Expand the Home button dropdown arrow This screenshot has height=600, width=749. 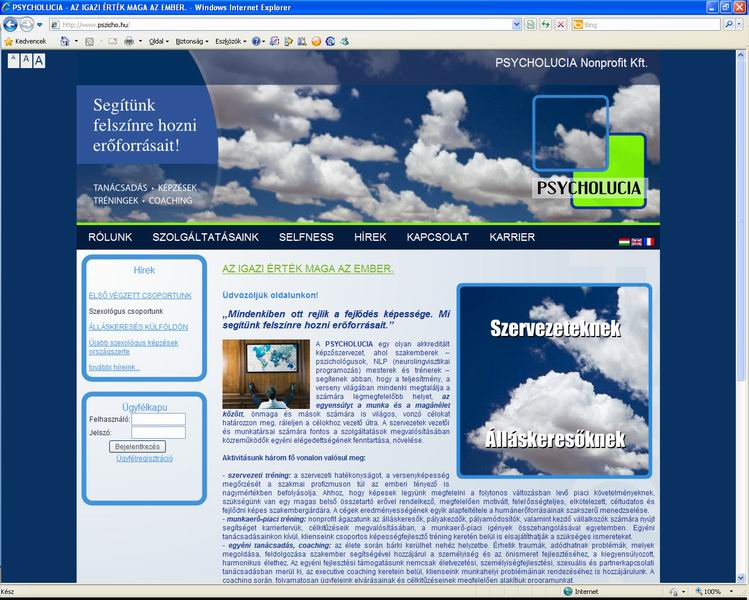click(x=76, y=42)
